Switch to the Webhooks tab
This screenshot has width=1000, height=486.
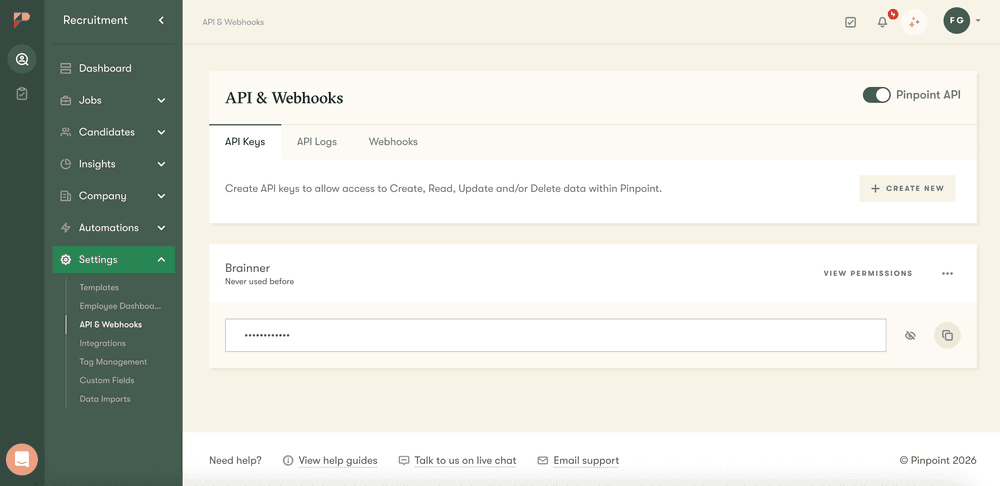(393, 142)
